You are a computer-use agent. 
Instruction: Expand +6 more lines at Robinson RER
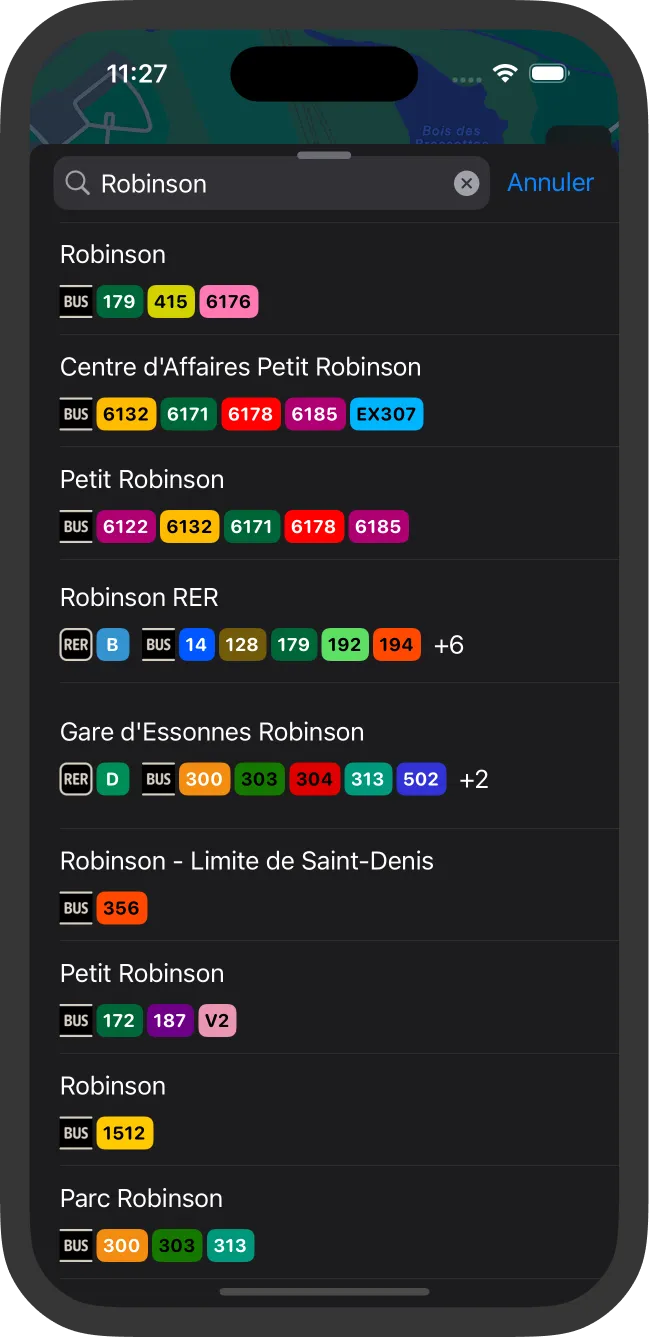449,646
